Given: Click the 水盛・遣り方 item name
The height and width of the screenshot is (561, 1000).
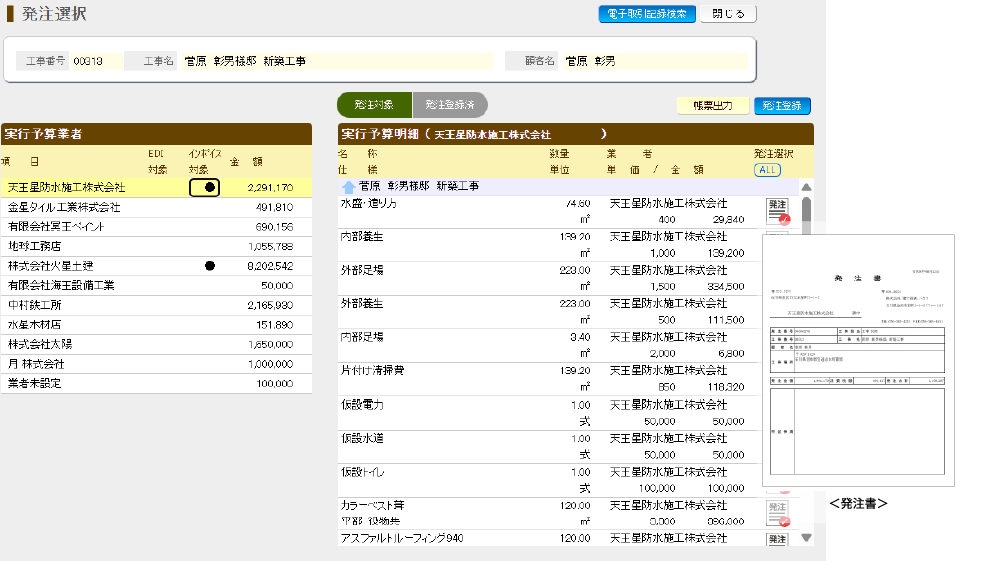Looking at the screenshot, I should click(369, 203).
